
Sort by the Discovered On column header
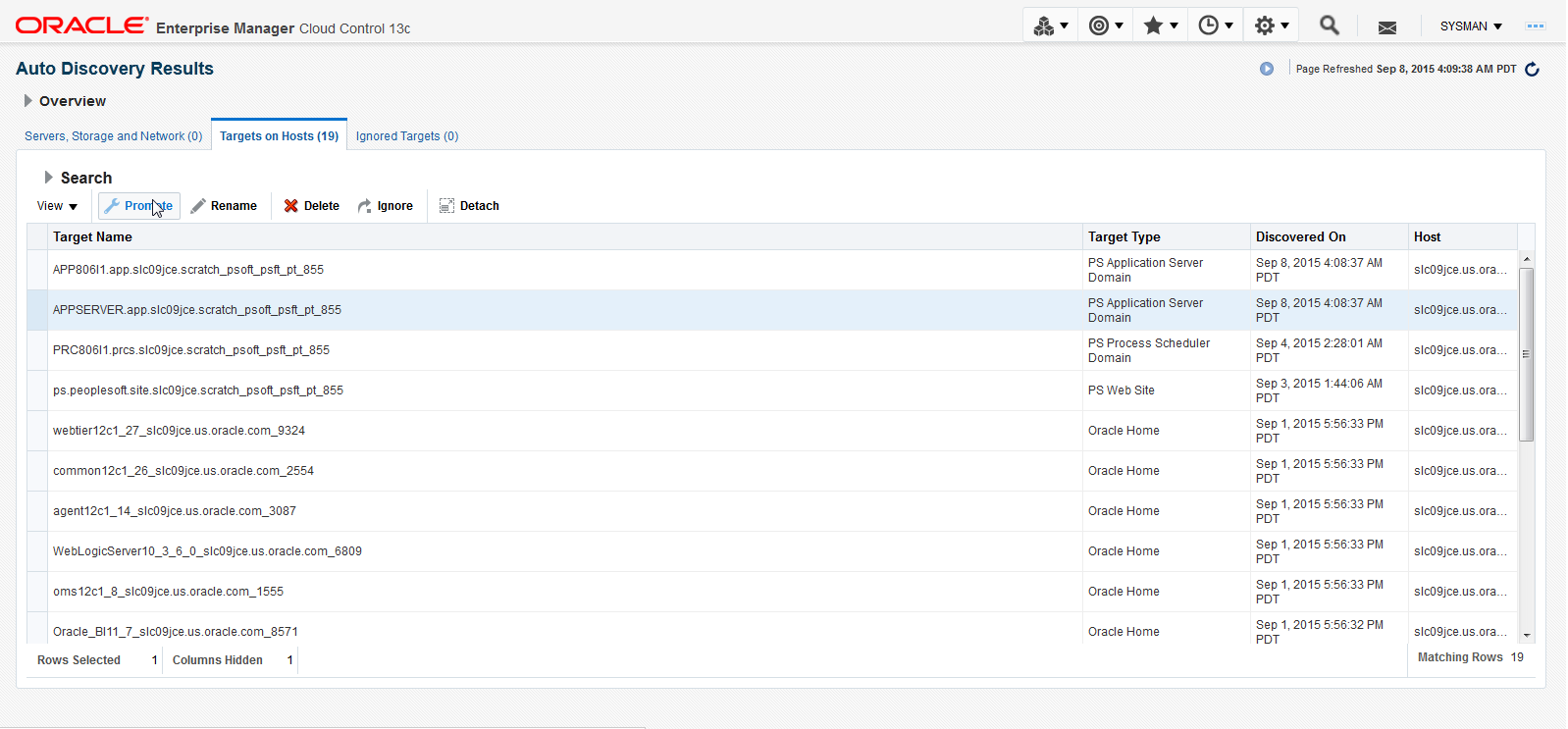(1329, 236)
